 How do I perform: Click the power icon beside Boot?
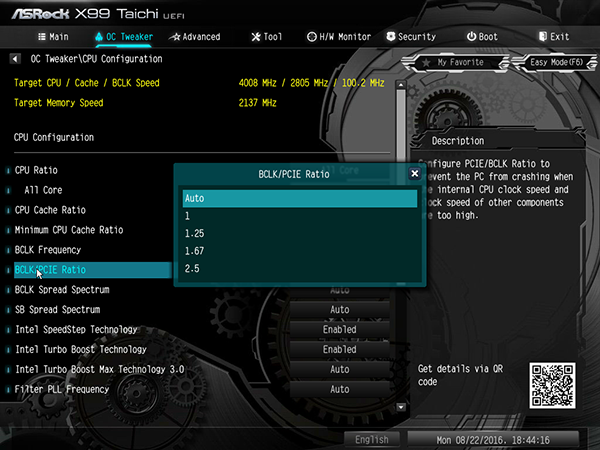(471, 36)
